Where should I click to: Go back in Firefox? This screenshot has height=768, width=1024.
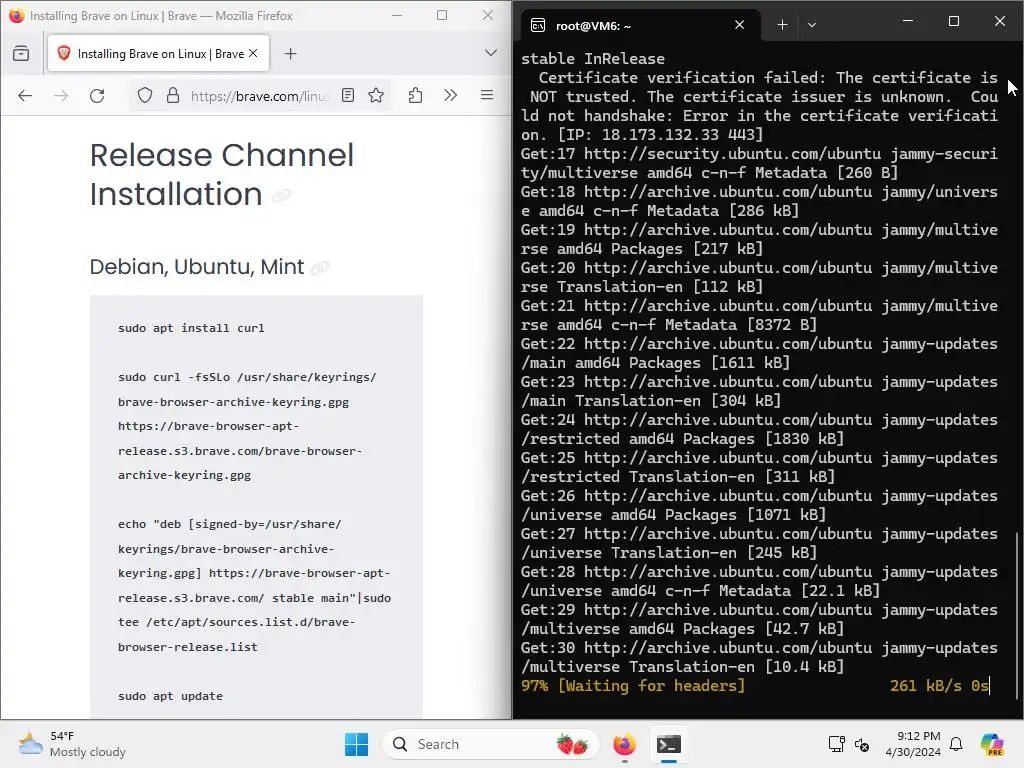(25, 96)
